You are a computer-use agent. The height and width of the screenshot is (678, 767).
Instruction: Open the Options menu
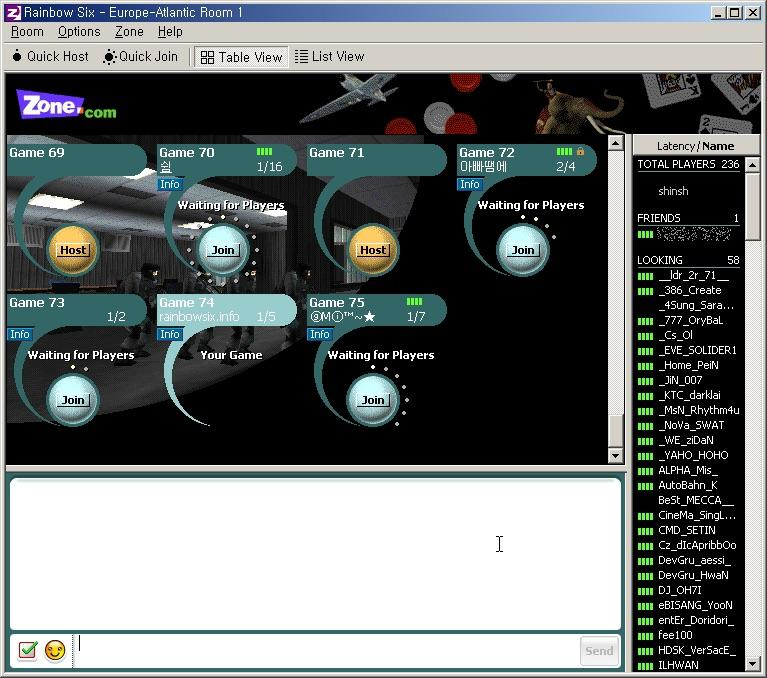pyautogui.click(x=79, y=32)
